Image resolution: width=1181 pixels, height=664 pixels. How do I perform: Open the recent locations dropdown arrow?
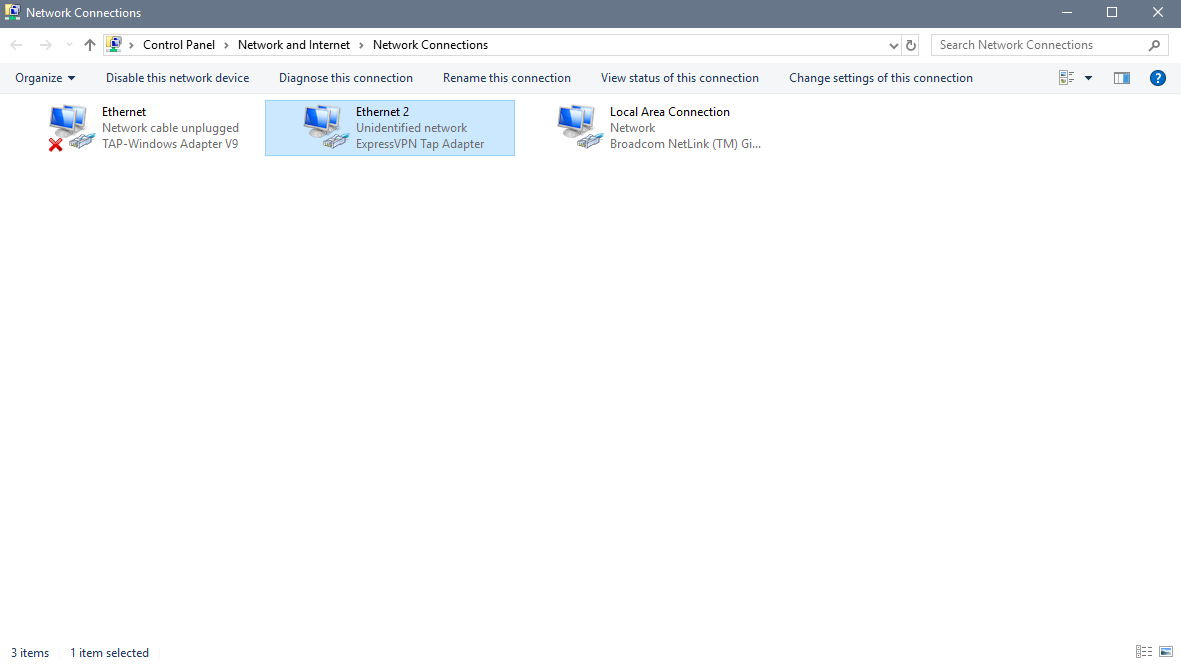pyautogui.click(x=69, y=45)
